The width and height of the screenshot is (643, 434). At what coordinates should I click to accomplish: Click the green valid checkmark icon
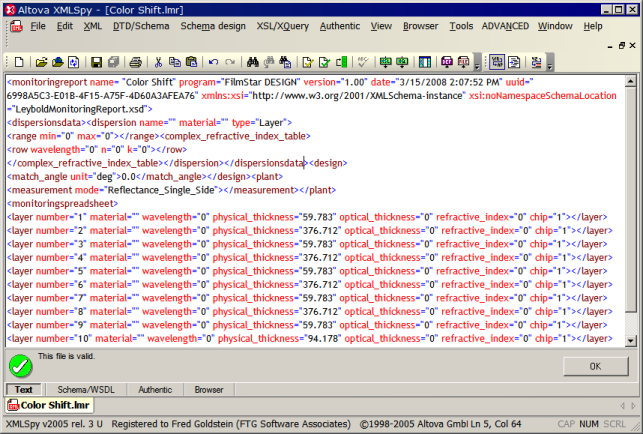pos(21,366)
